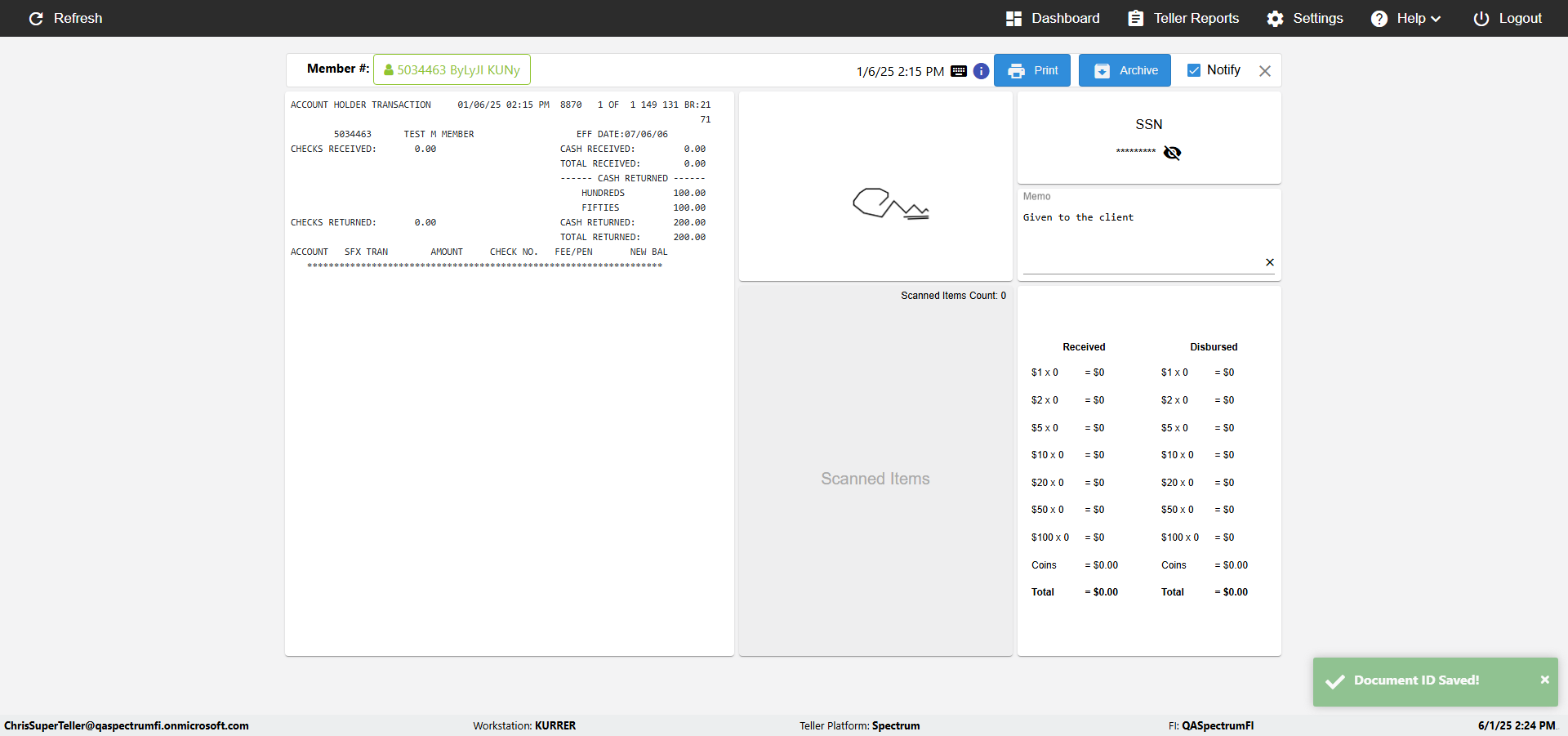This screenshot has width=1568, height=736.
Task: Click the blue info icon
Action: click(x=982, y=71)
